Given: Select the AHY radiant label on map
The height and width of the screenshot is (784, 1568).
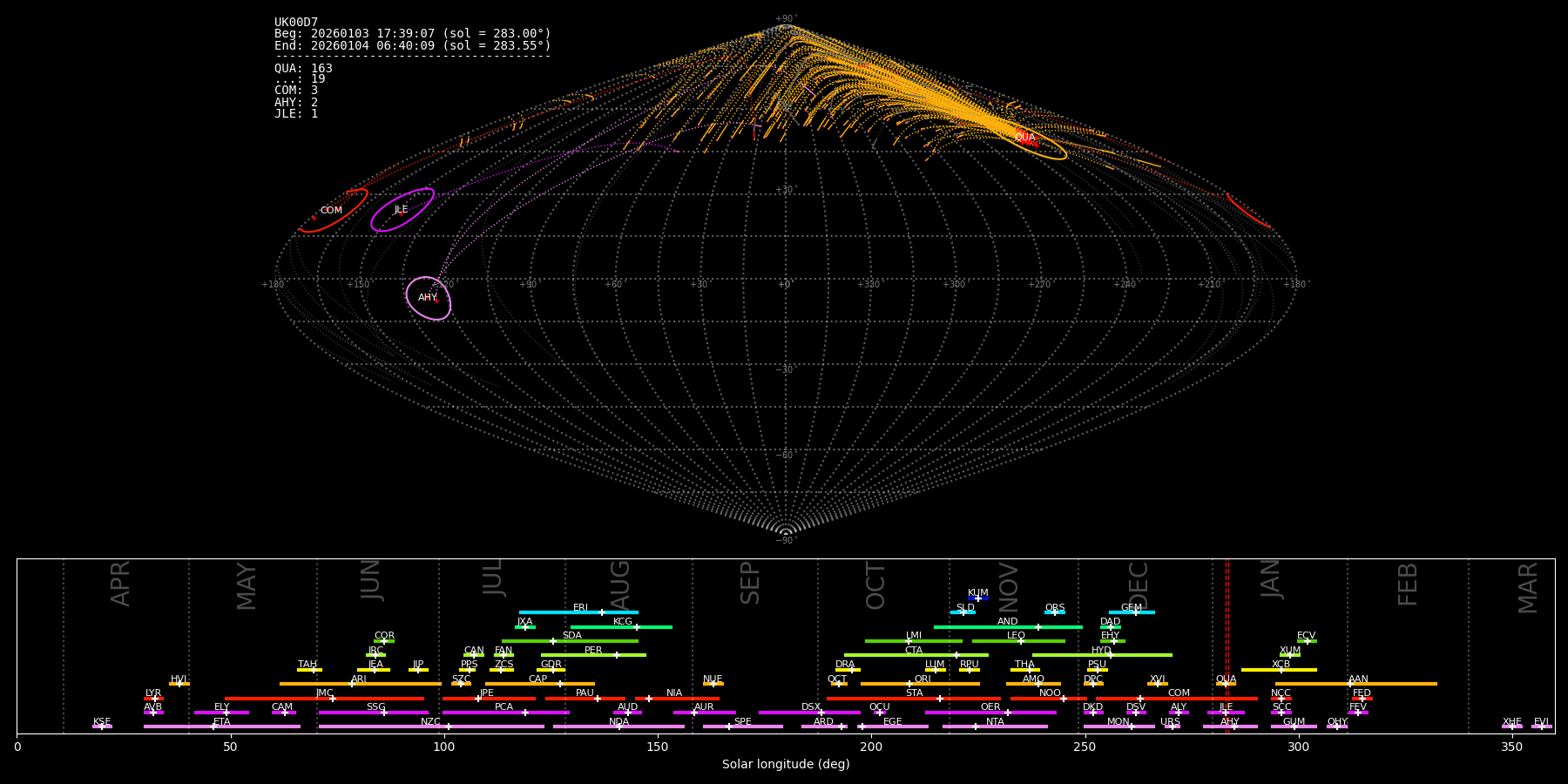Looking at the screenshot, I should 427,298.
